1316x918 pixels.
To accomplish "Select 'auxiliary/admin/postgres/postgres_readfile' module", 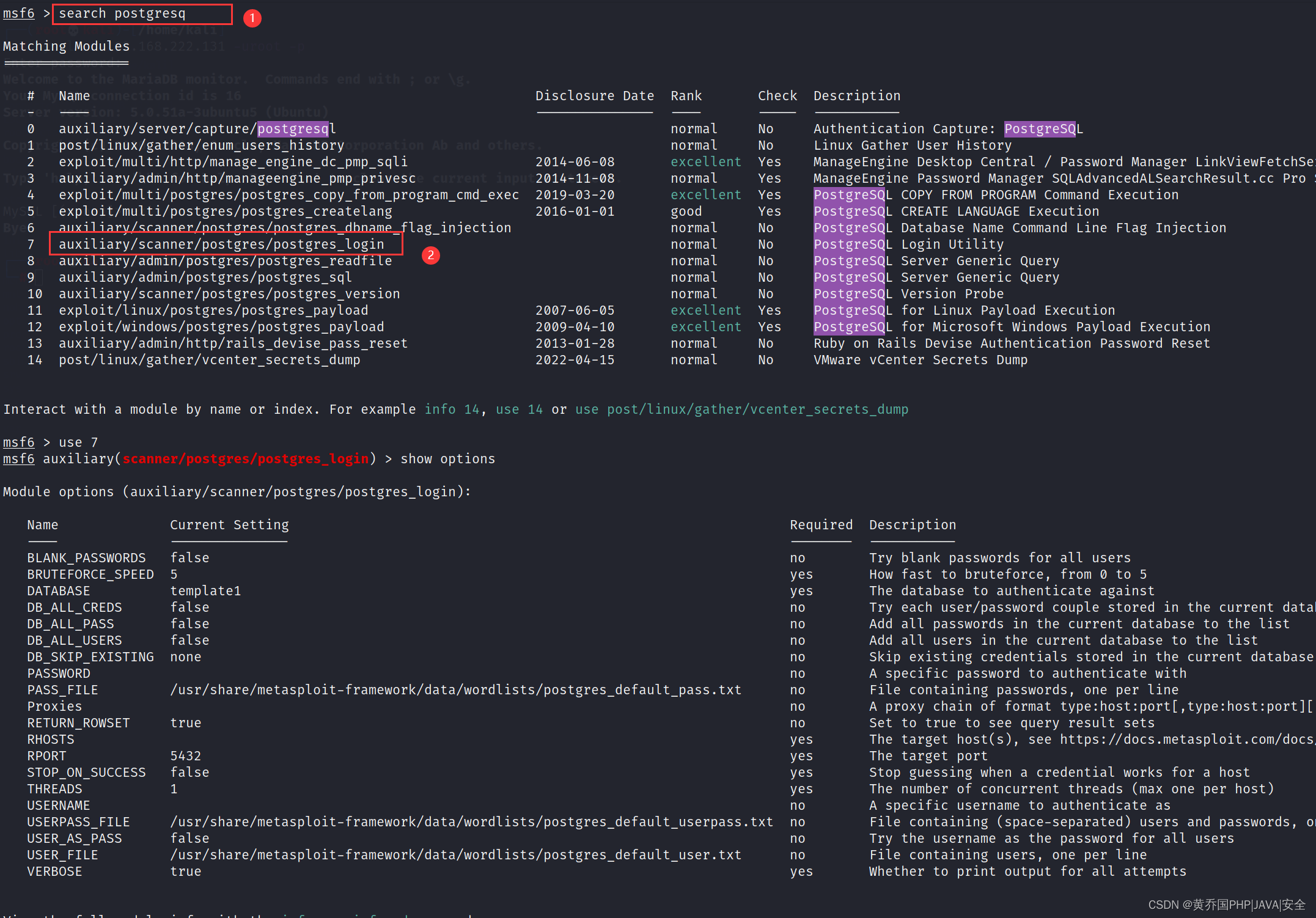I will (x=226, y=261).
